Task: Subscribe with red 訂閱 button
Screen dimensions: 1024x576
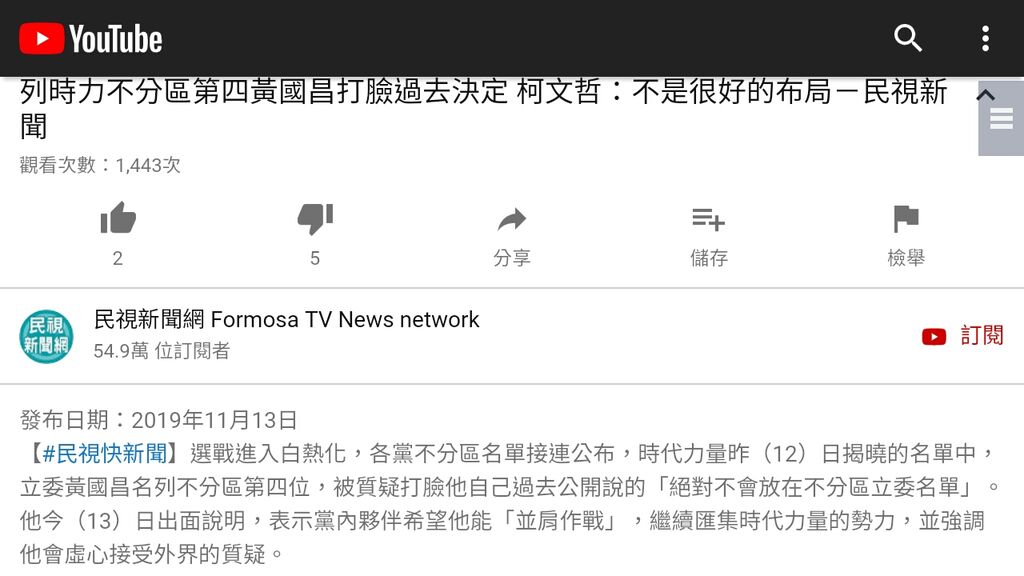Action: (x=962, y=336)
